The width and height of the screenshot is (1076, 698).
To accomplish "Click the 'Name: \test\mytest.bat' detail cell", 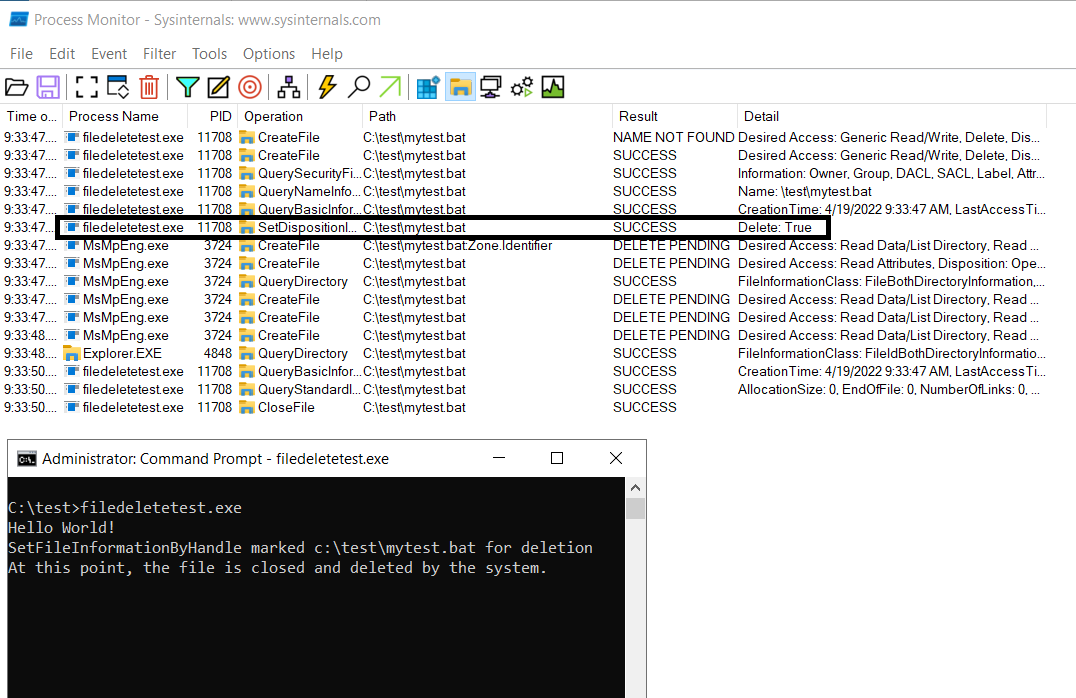I will click(805, 191).
